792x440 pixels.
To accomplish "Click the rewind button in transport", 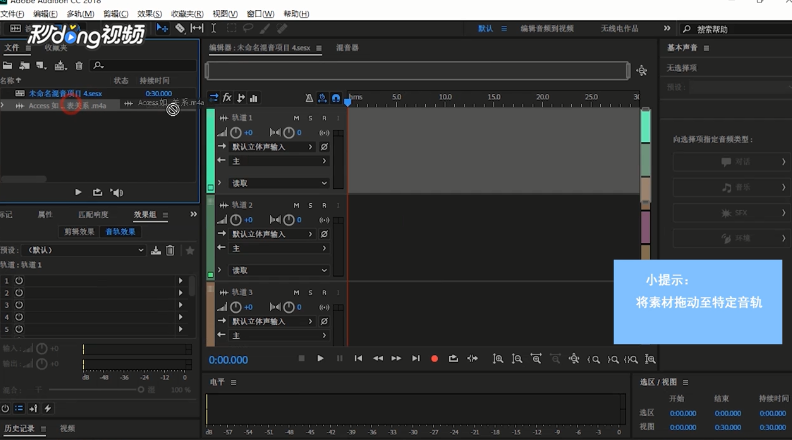I will point(378,358).
